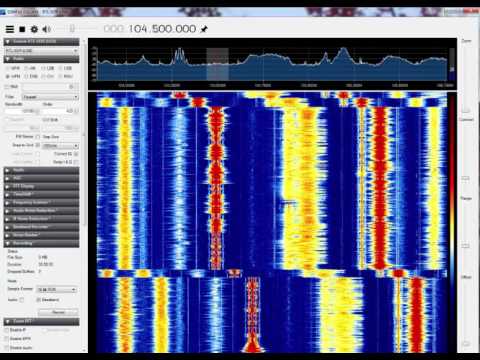Select the USB radio mode

[x=65, y=68]
